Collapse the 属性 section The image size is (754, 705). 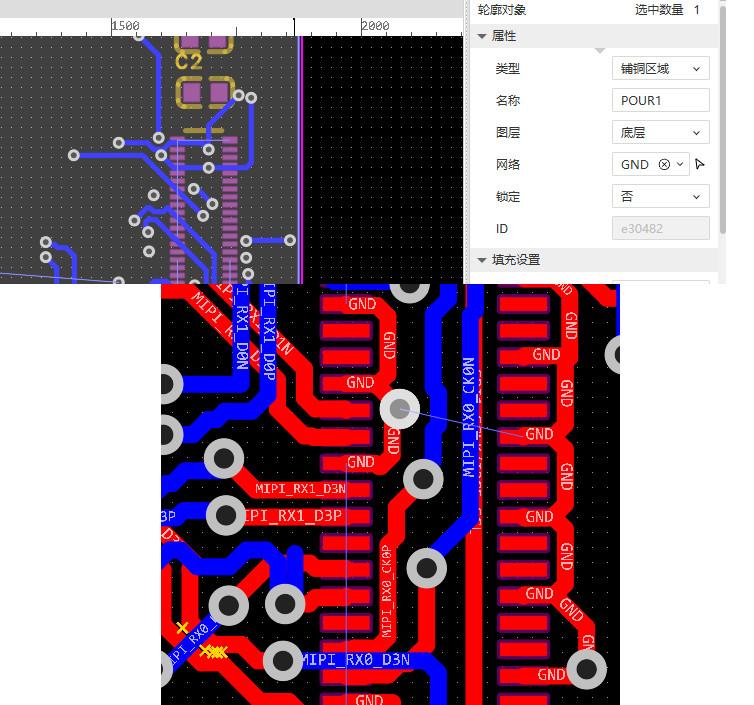click(x=483, y=36)
